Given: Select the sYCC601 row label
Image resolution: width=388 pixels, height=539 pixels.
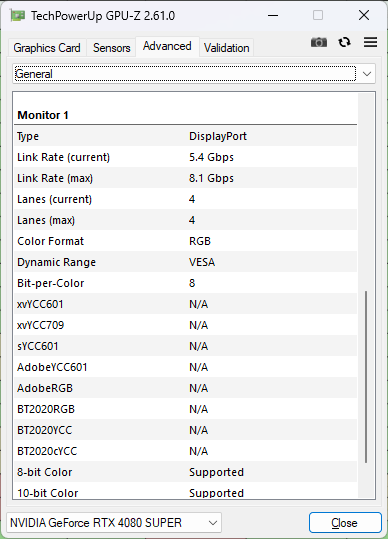Looking at the screenshot, I should pos(38,346).
